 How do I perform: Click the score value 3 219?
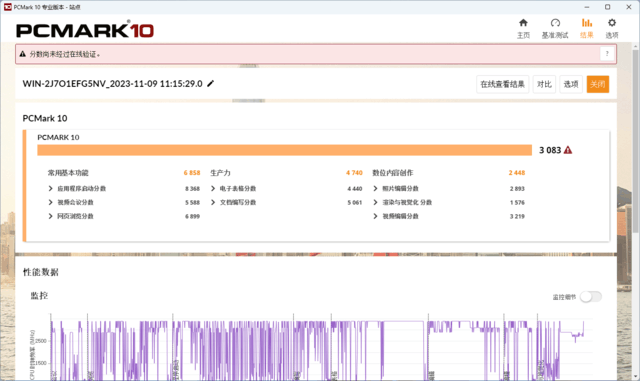point(517,216)
